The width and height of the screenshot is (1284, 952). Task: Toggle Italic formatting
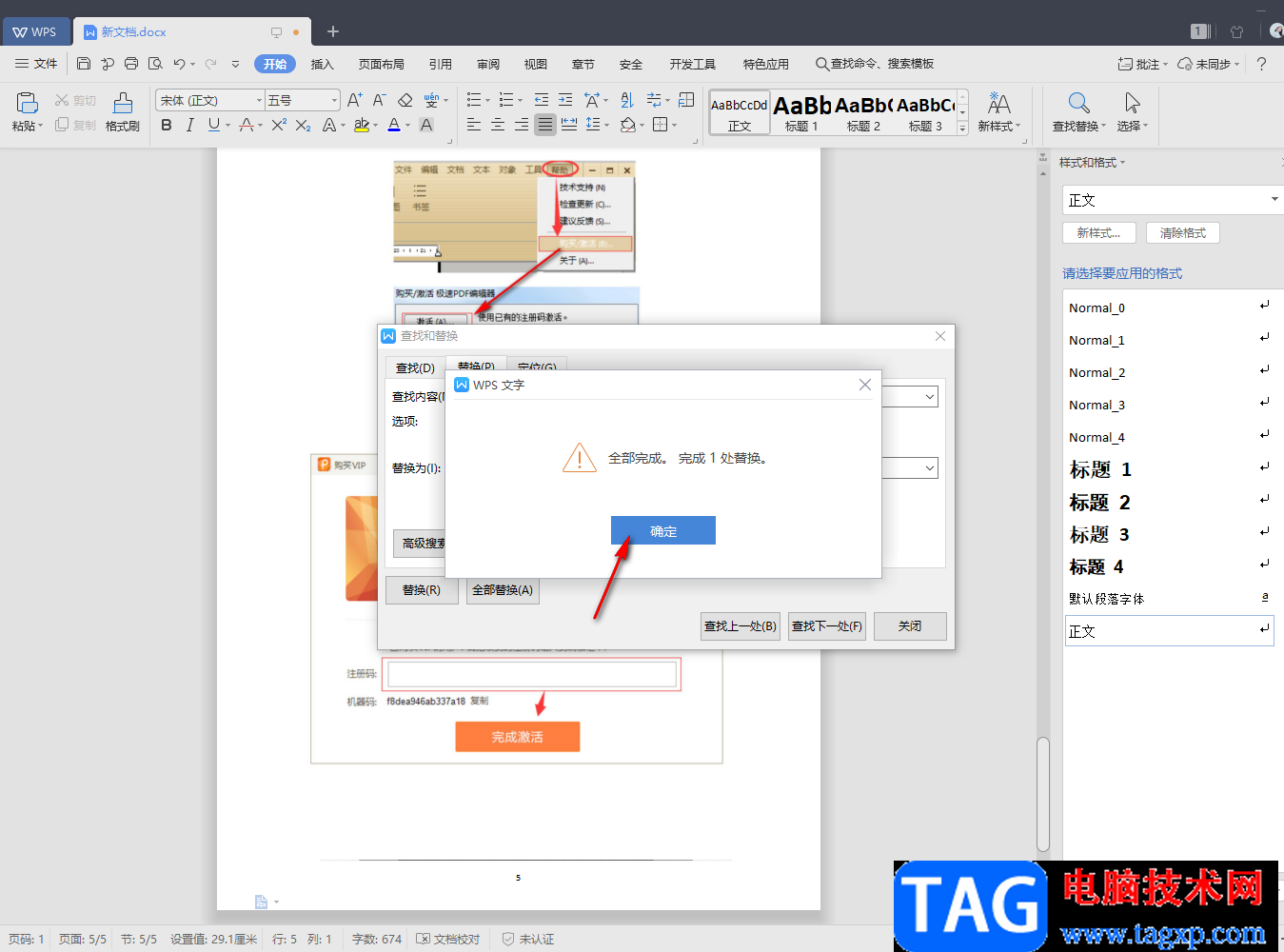click(x=190, y=125)
